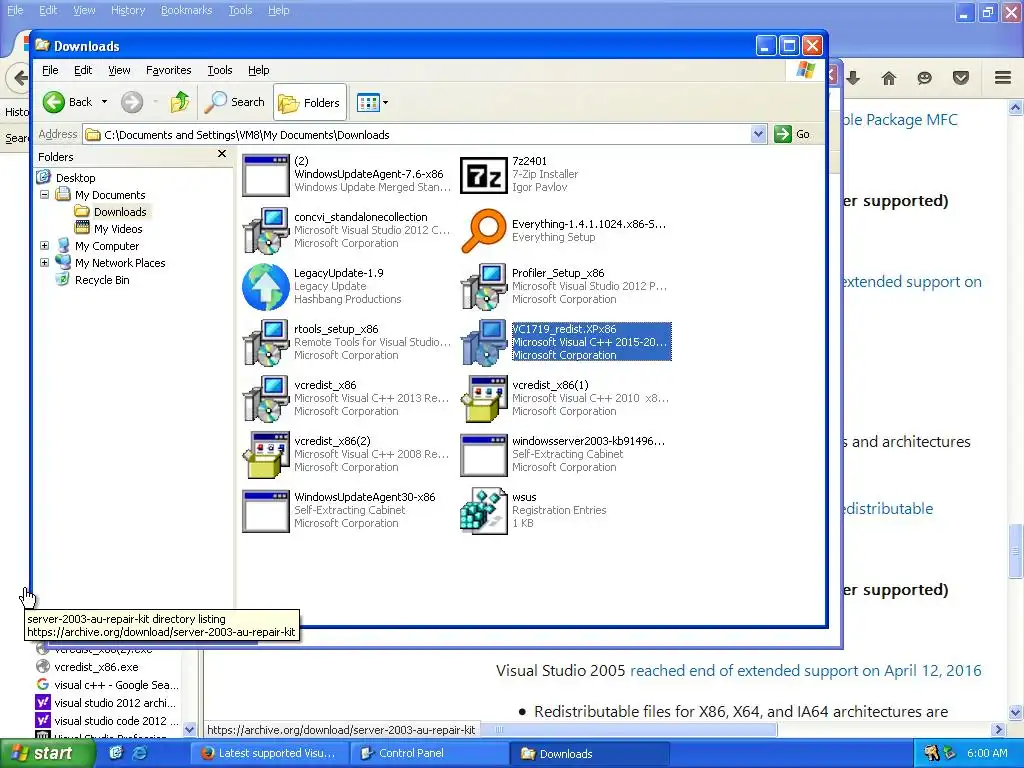Select the vcredist_x86(1) package icon

[483, 398]
